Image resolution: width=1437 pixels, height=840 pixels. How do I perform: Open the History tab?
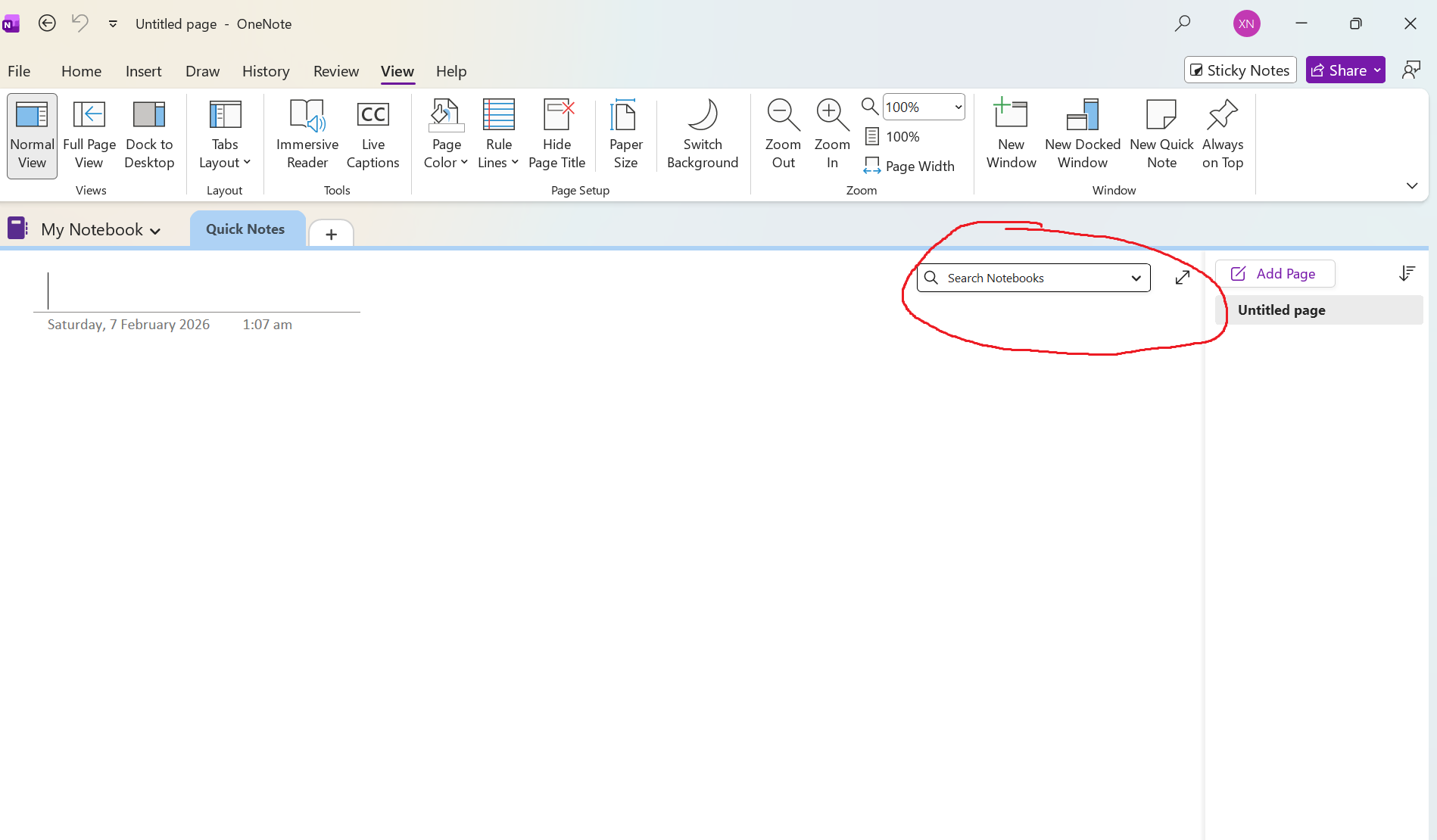(266, 71)
